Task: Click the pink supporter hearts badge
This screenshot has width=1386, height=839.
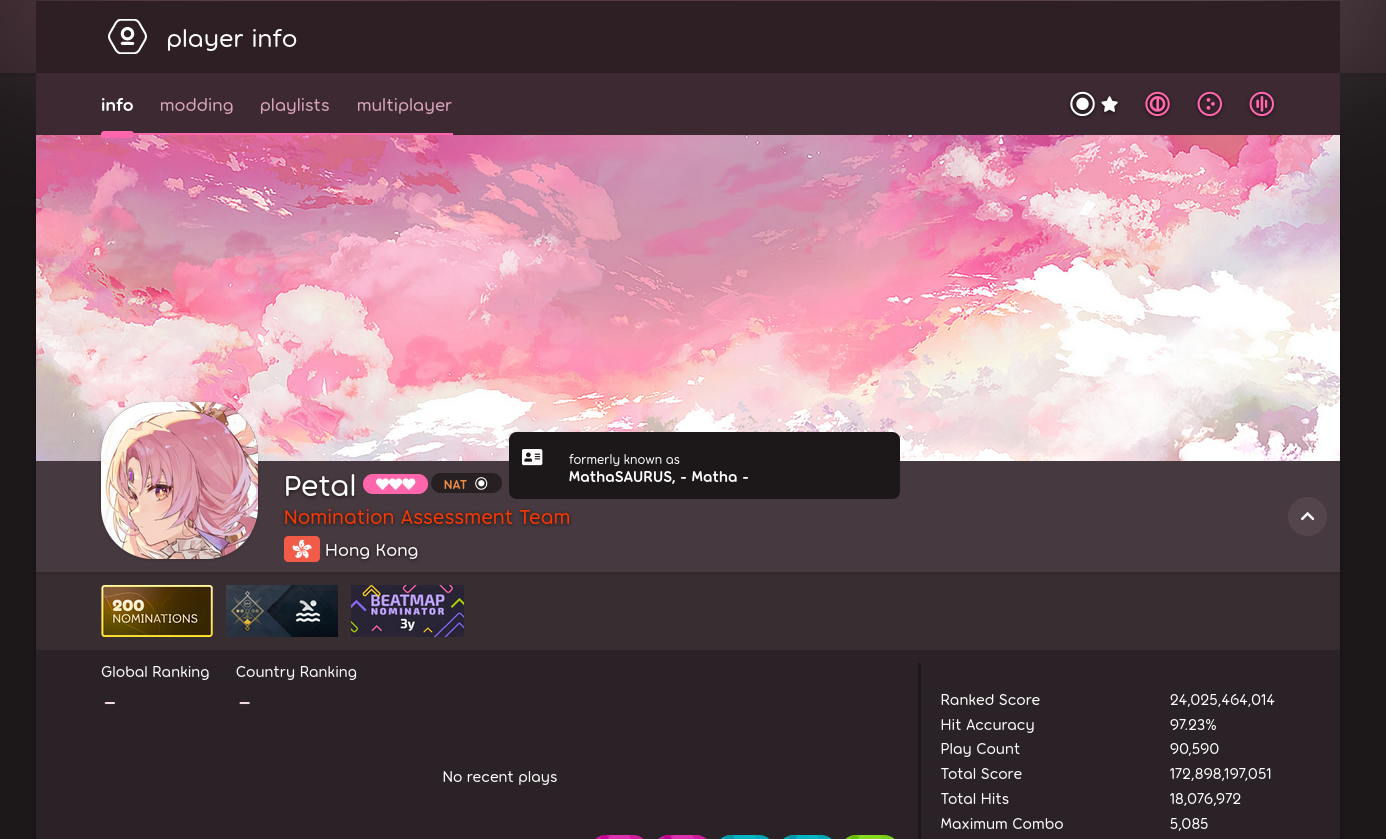Action: (x=395, y=484)
